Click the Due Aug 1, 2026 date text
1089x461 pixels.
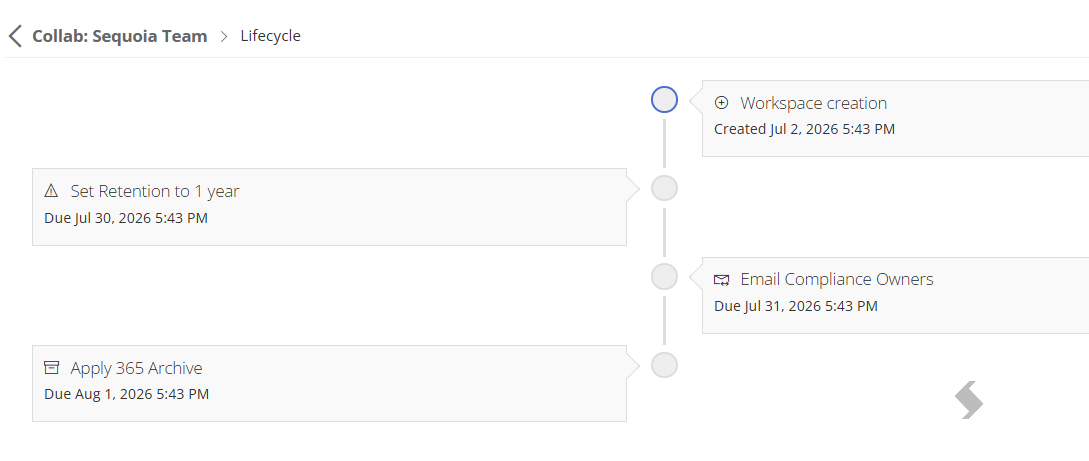(126, 394)
